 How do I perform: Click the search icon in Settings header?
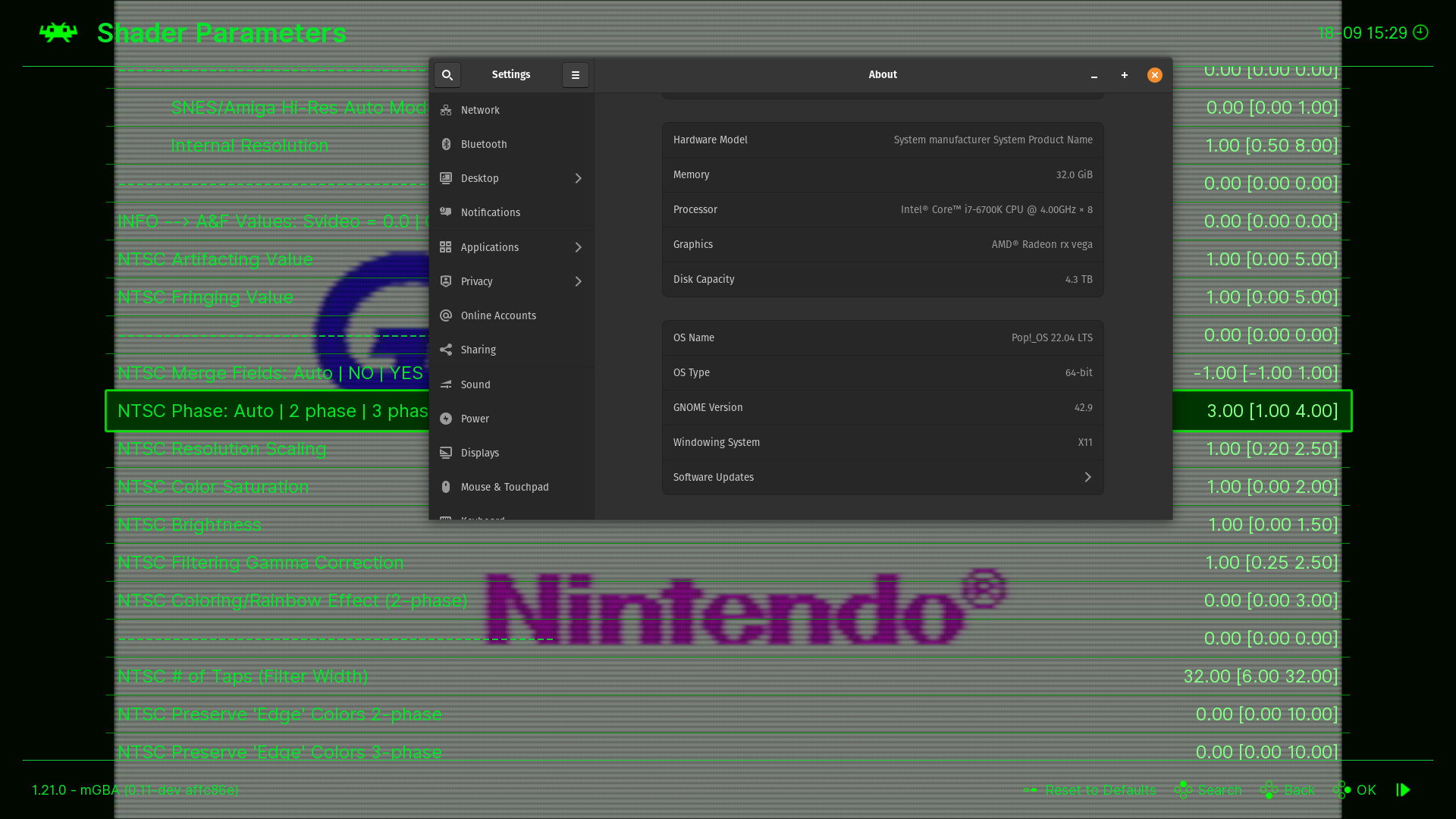[x=447, y=75]
